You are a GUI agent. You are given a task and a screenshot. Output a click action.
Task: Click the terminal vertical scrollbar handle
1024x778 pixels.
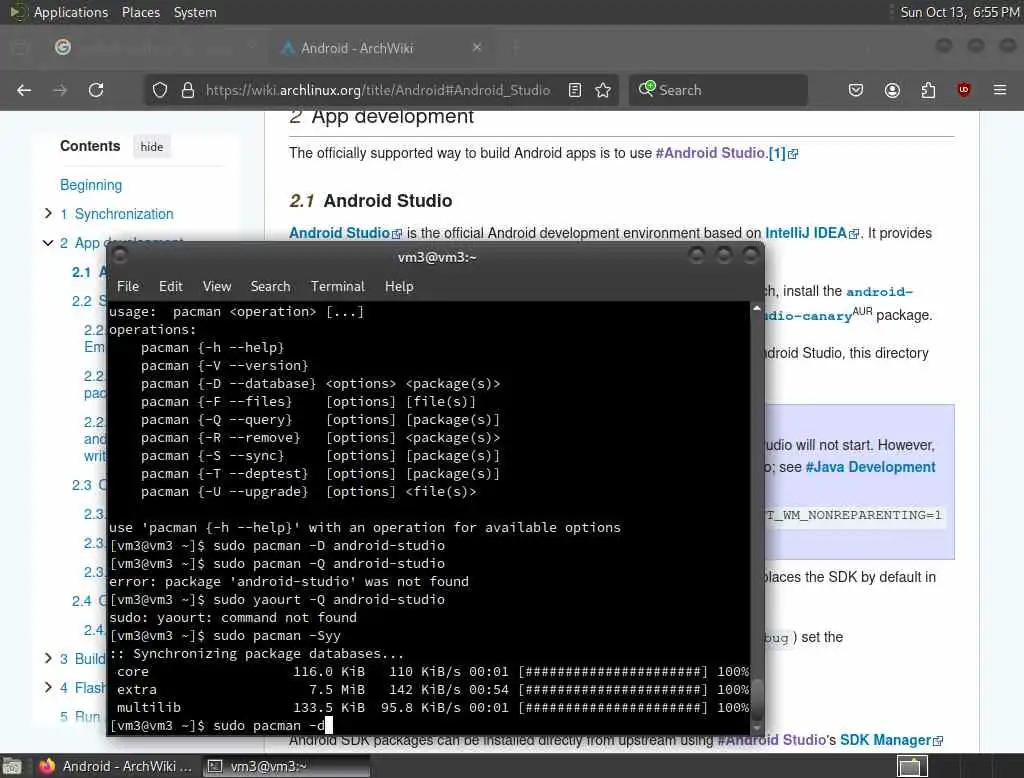pos(756,698)
